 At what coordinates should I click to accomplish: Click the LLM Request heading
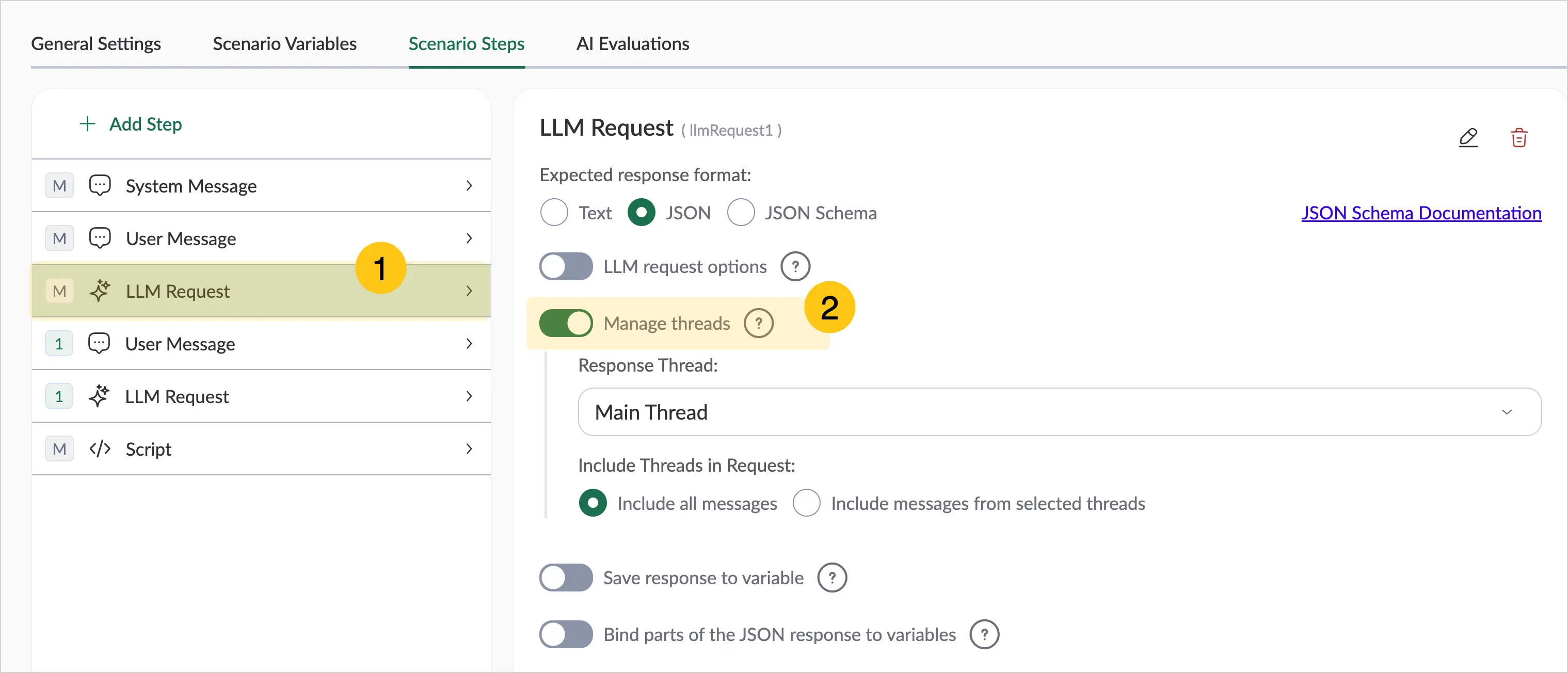[x=606, y=128]
